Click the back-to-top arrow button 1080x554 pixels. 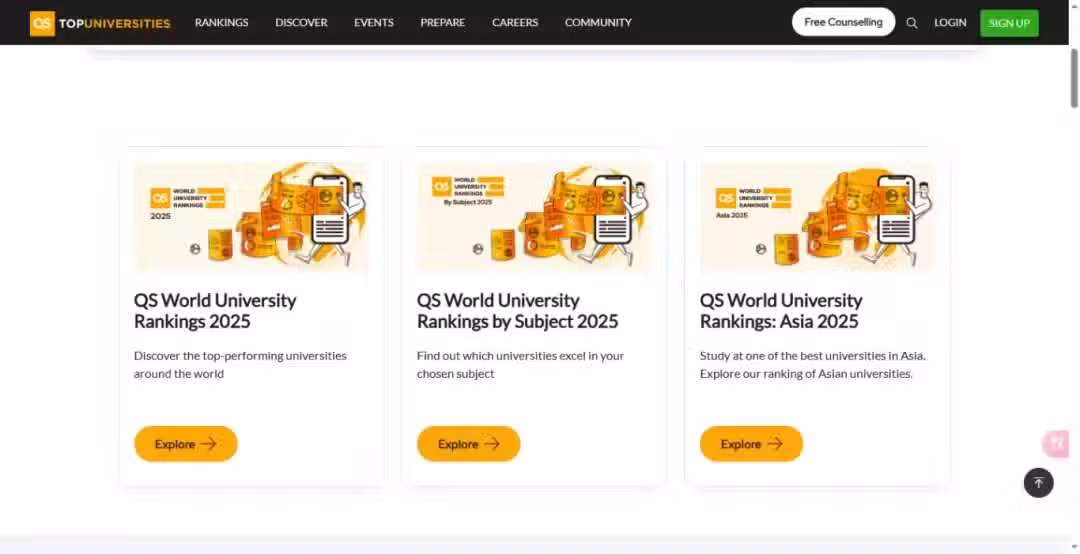coord(1038,482)
